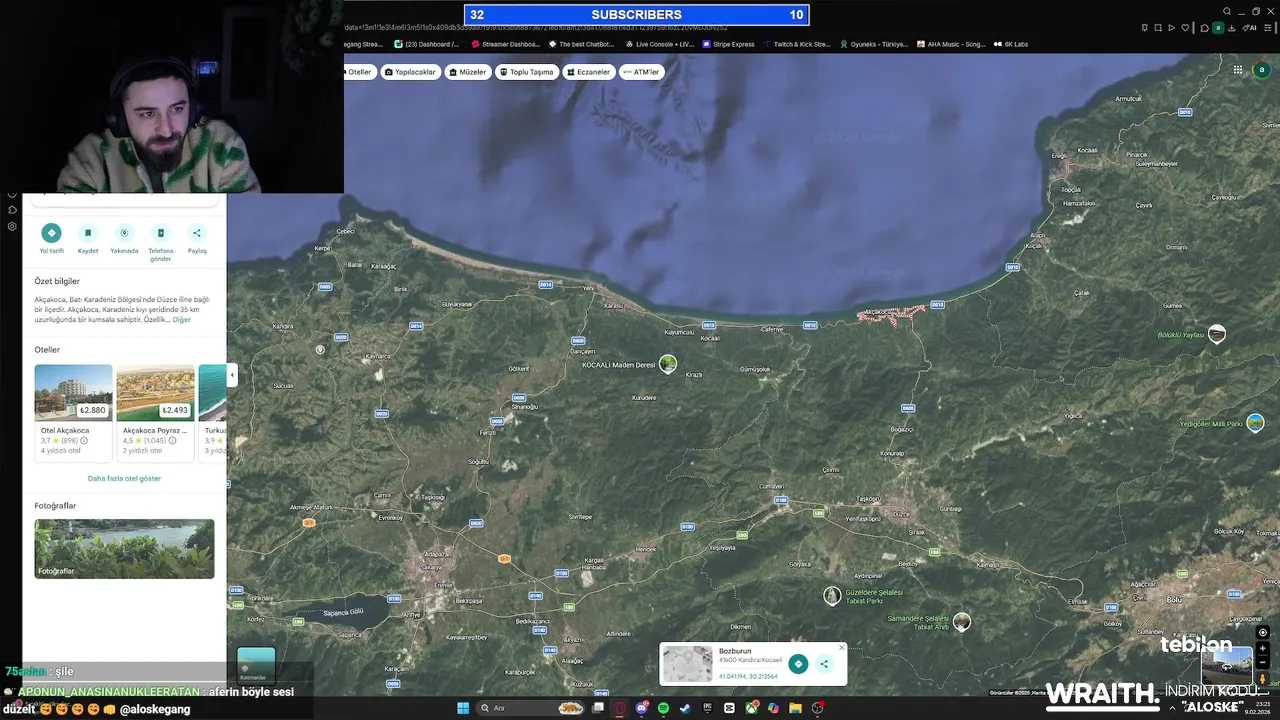Get directions from the Bozburun card
This screenshot has width=1280, height=720.
point(798,664)
